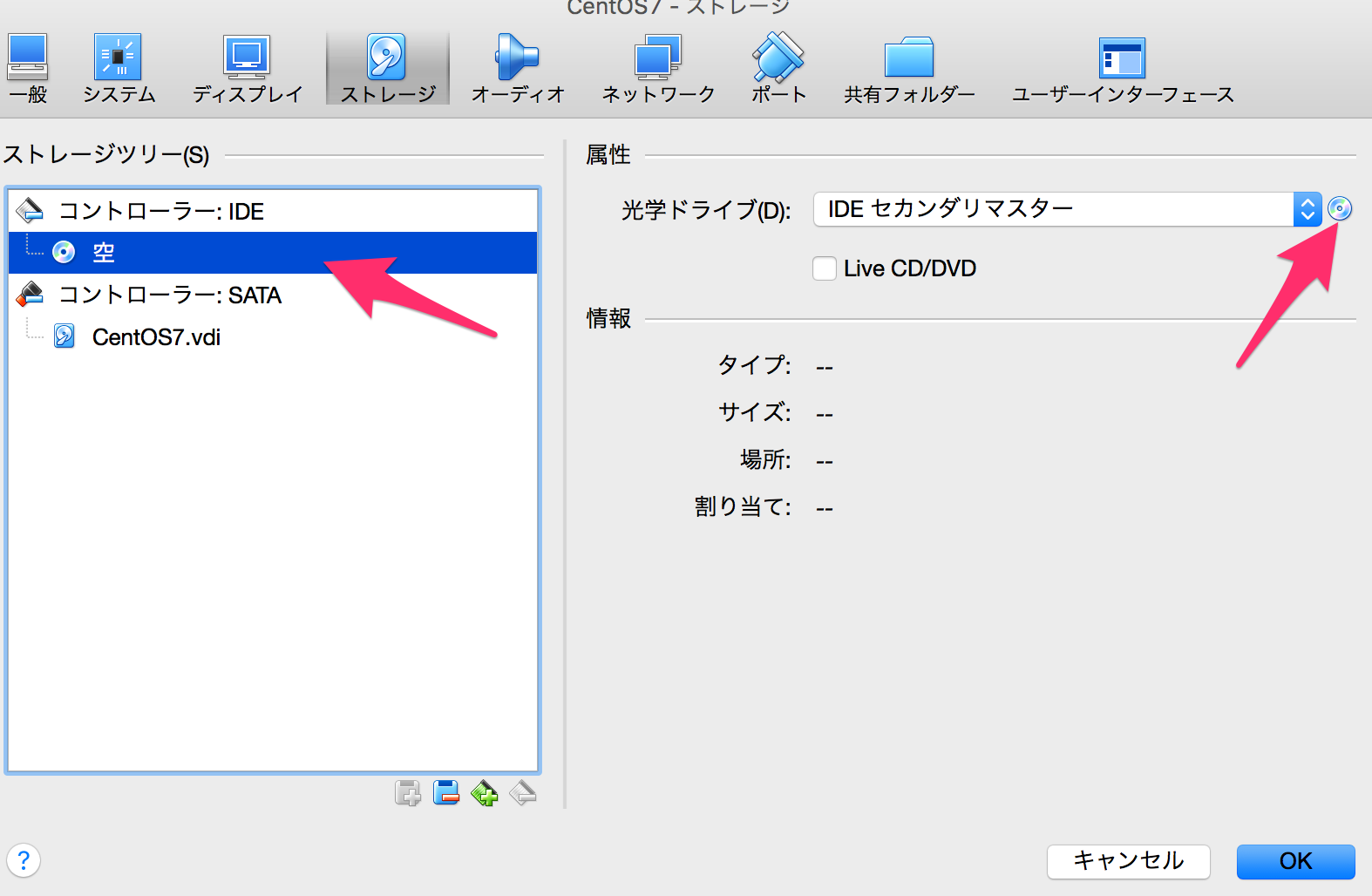Screen dimensions: 1372x896
Task: Switch to システム tab label
Action: (119, 94)
